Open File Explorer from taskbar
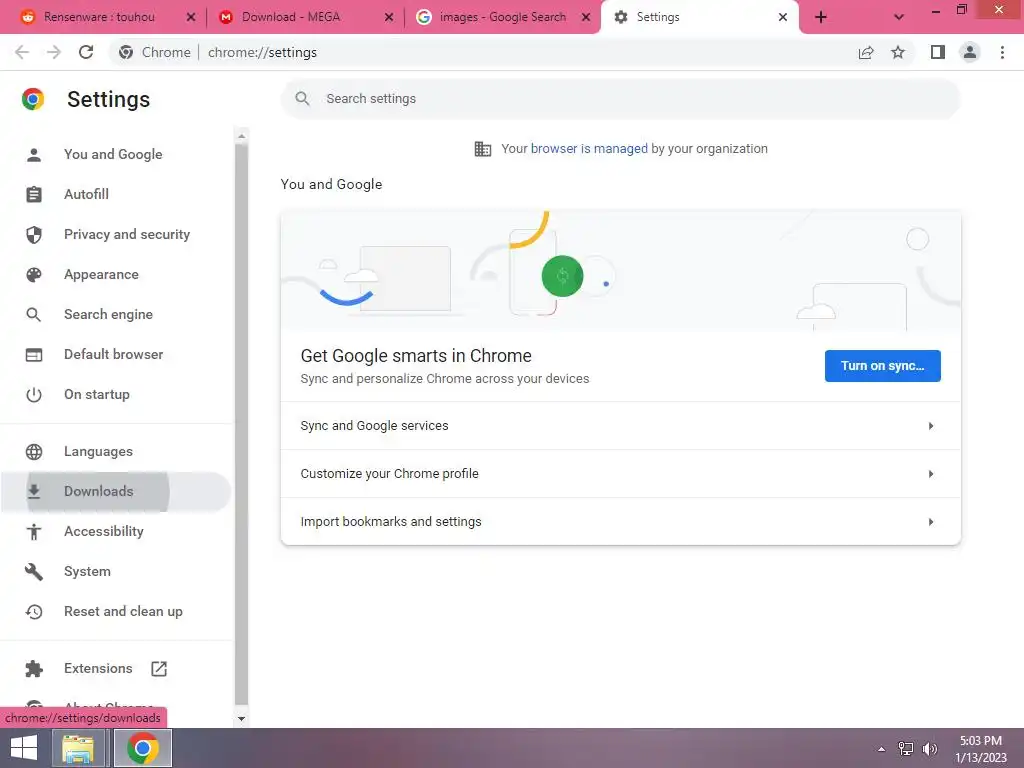The image size is (1024, 768). coord(78,748)
